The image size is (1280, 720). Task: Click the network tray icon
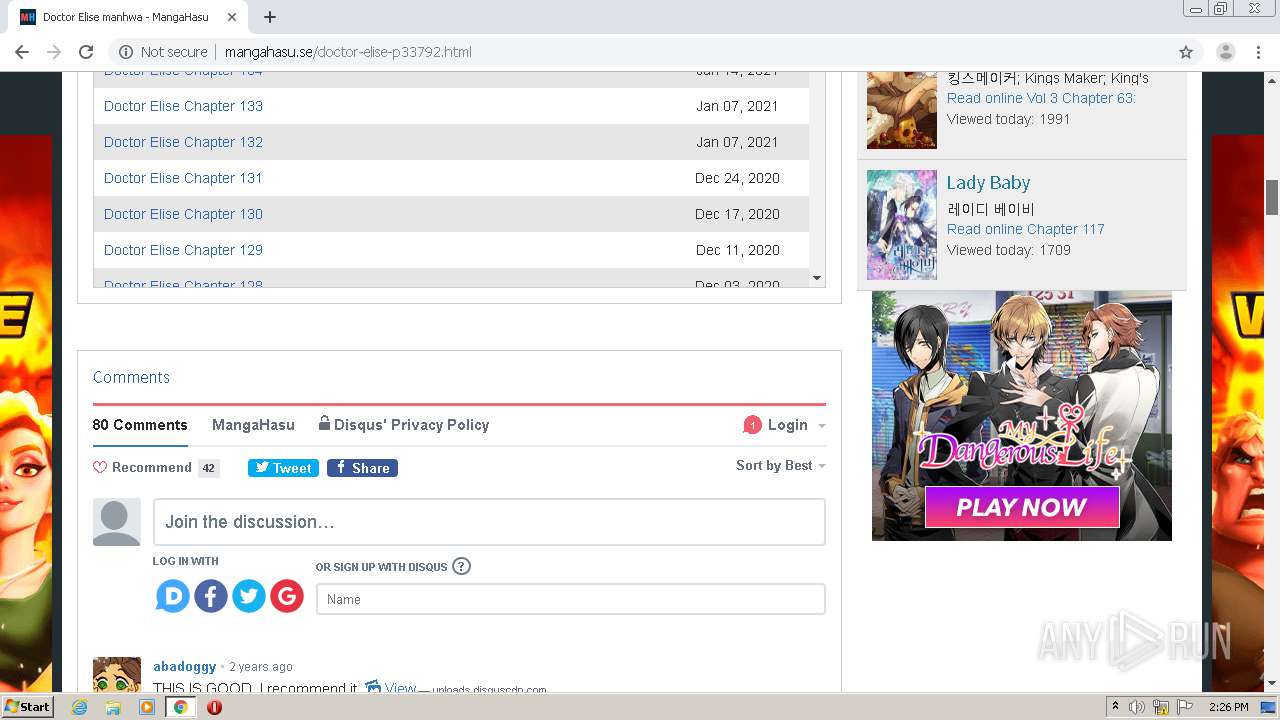(x=1161, y=707)
